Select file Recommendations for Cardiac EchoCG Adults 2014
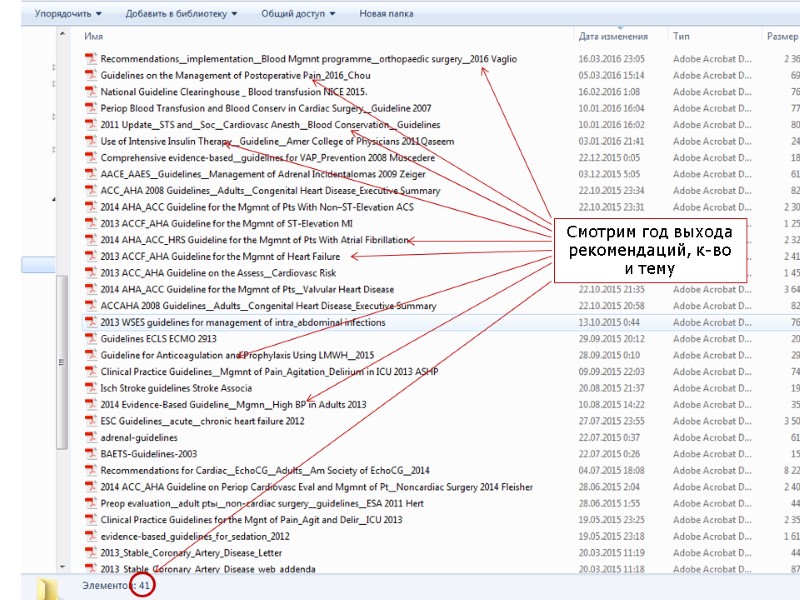The width and height of the screenshot is (800, 600). [265, 470]
